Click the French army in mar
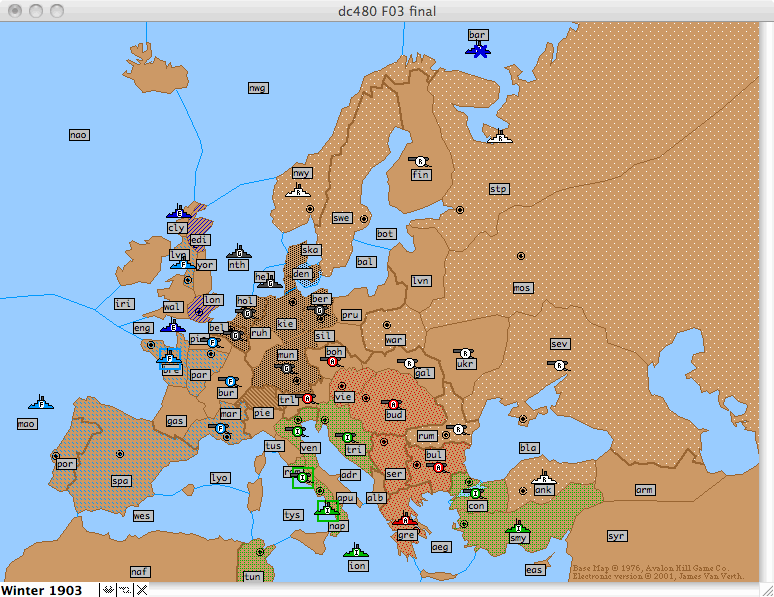This screenshot has width=774, height=597. [x=220, y=428]
